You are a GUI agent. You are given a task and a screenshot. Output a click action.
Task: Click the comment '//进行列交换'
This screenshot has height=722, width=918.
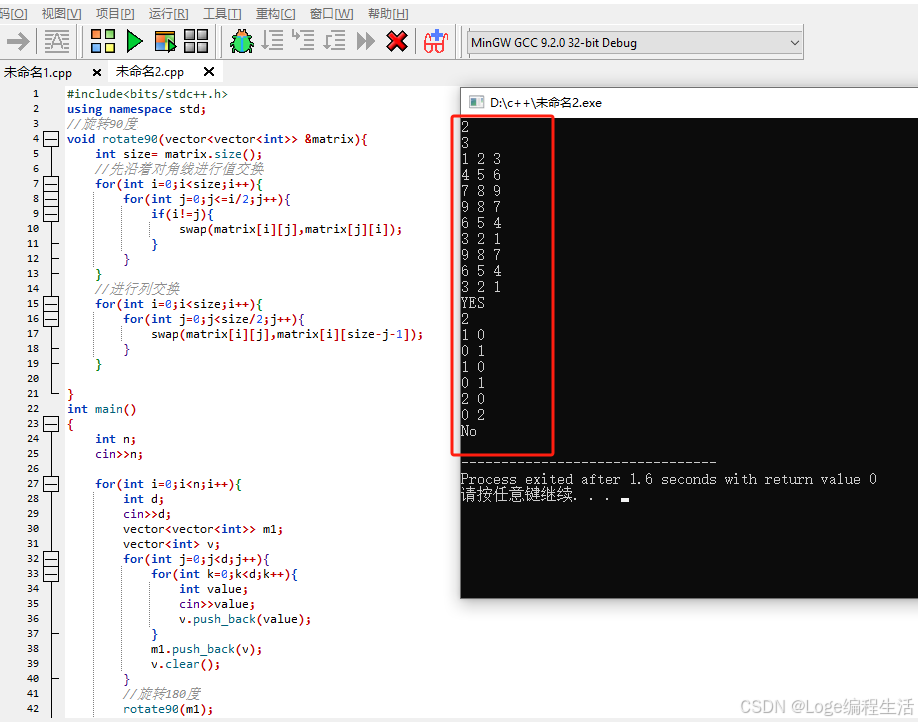[137, 289]
